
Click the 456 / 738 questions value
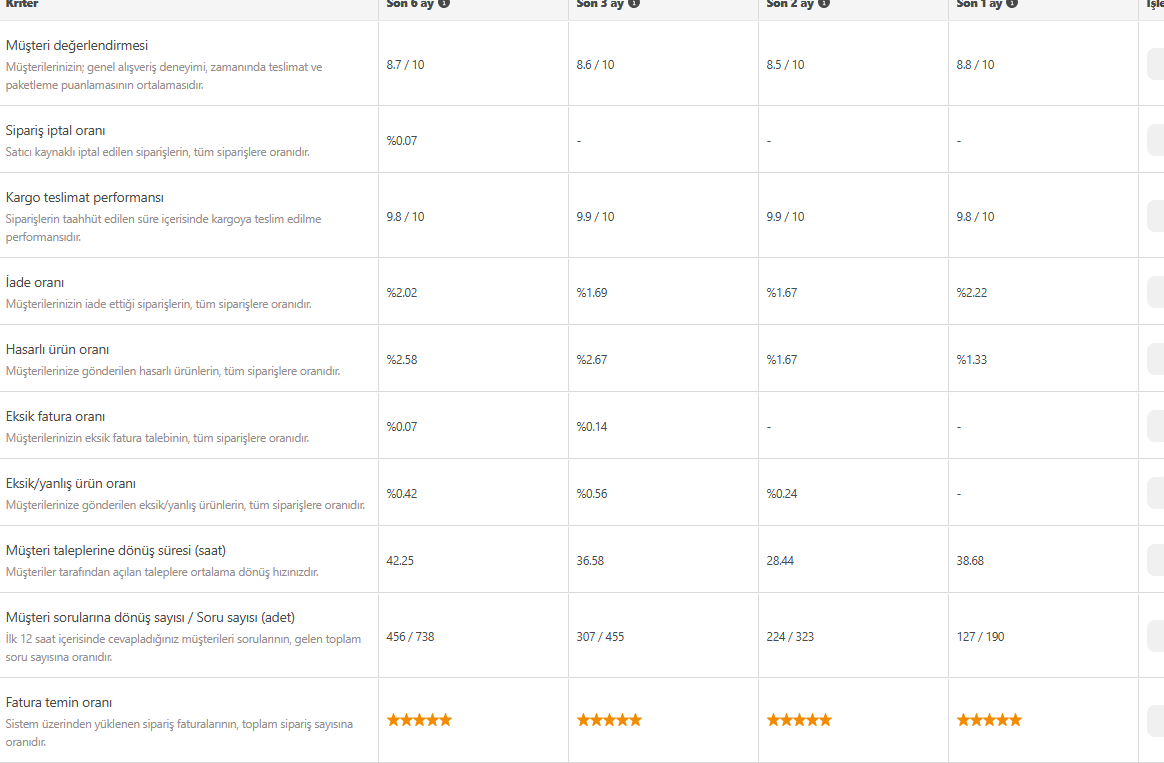tap(411, 636)
